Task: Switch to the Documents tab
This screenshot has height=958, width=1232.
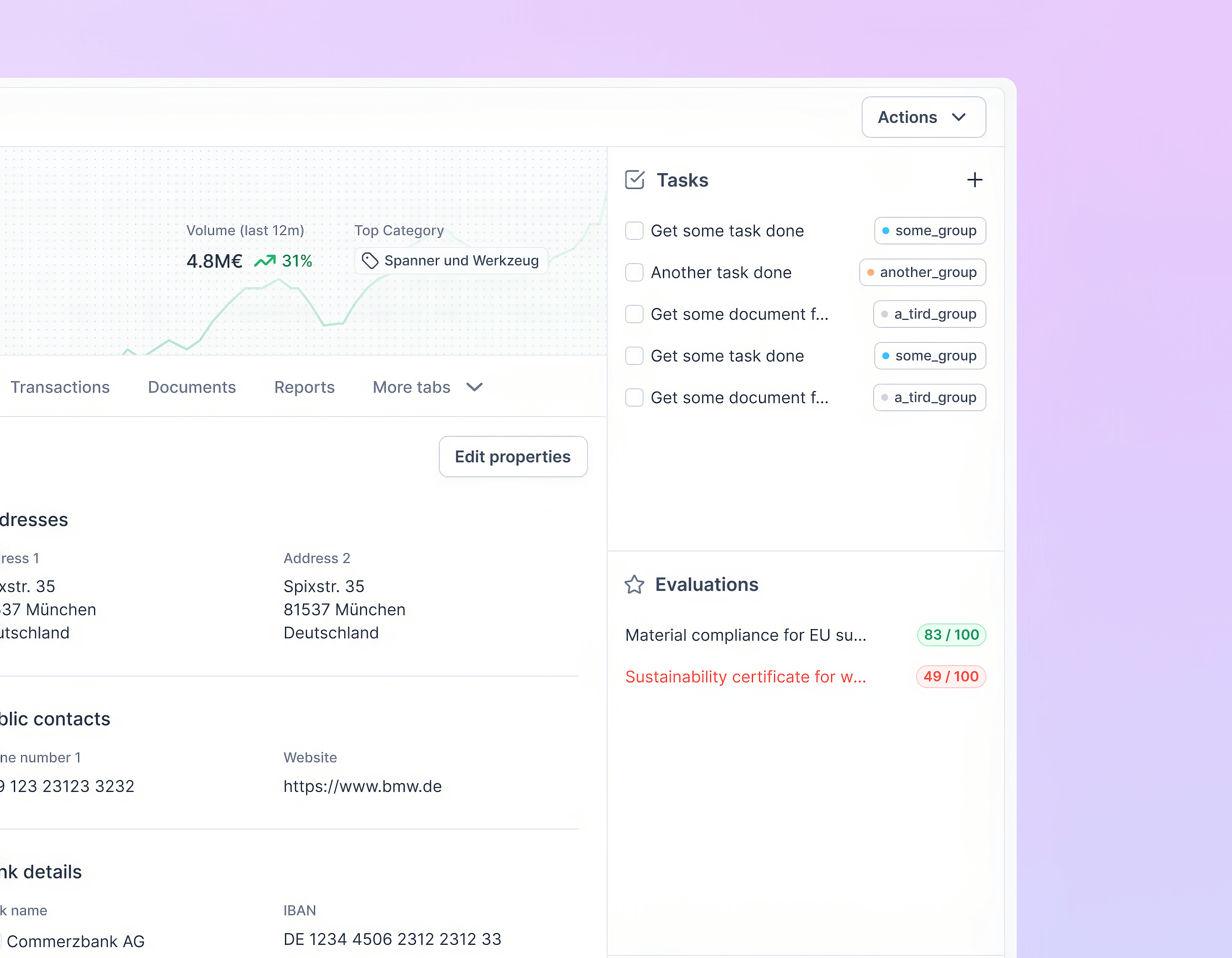Action: click(192, 387)
